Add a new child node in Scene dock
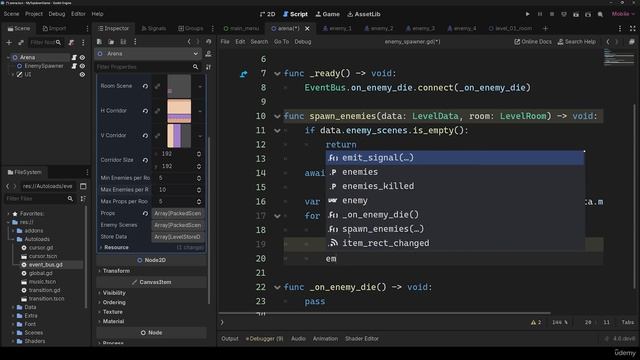The height and width of the screenshot is (360, 640). point(9,42)
